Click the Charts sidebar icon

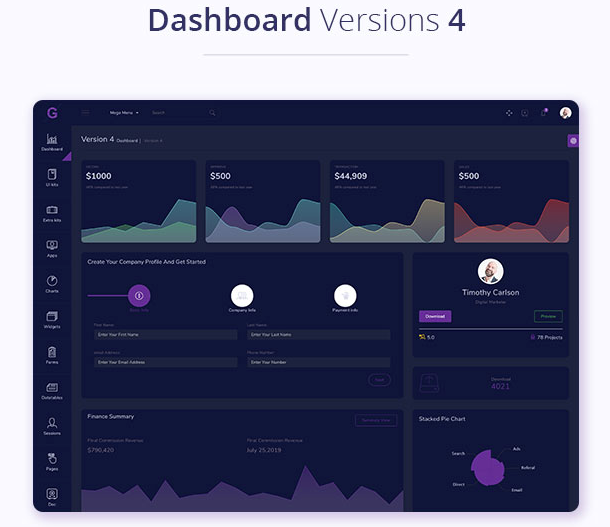[x=52, y=282]
